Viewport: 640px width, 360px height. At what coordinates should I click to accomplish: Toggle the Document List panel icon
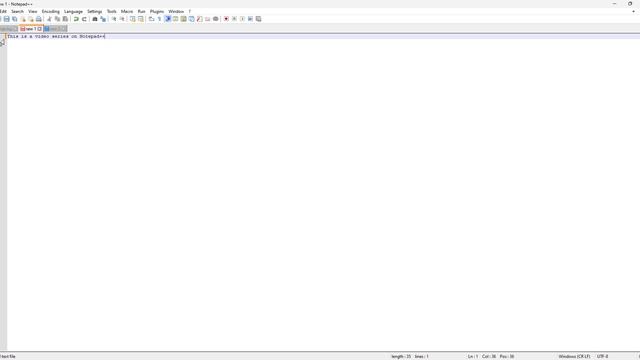(191, 19)
